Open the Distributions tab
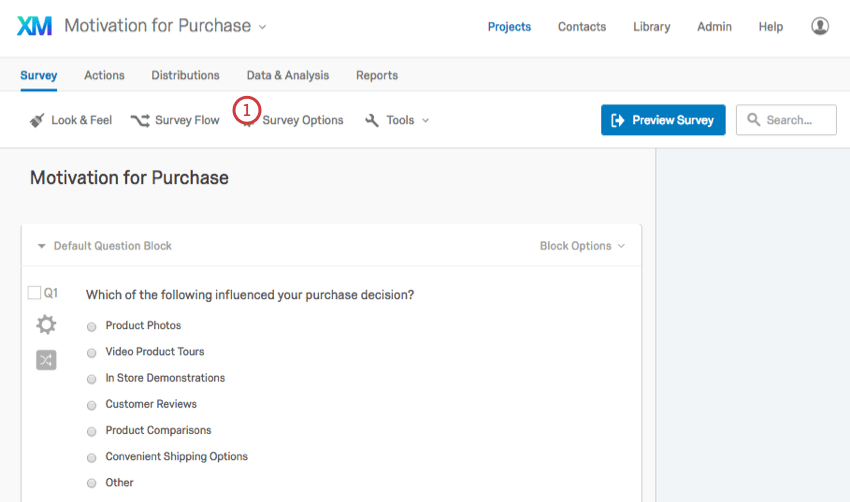This screenshot has width=850, height=502. 185,75
